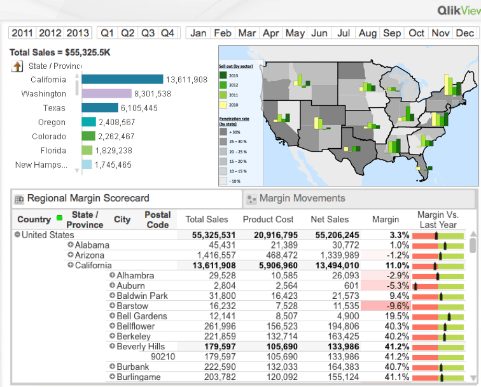Select the Oregon bar in sales chart
The height and width of the screenshot is (387, 481).
pos(89,122)
